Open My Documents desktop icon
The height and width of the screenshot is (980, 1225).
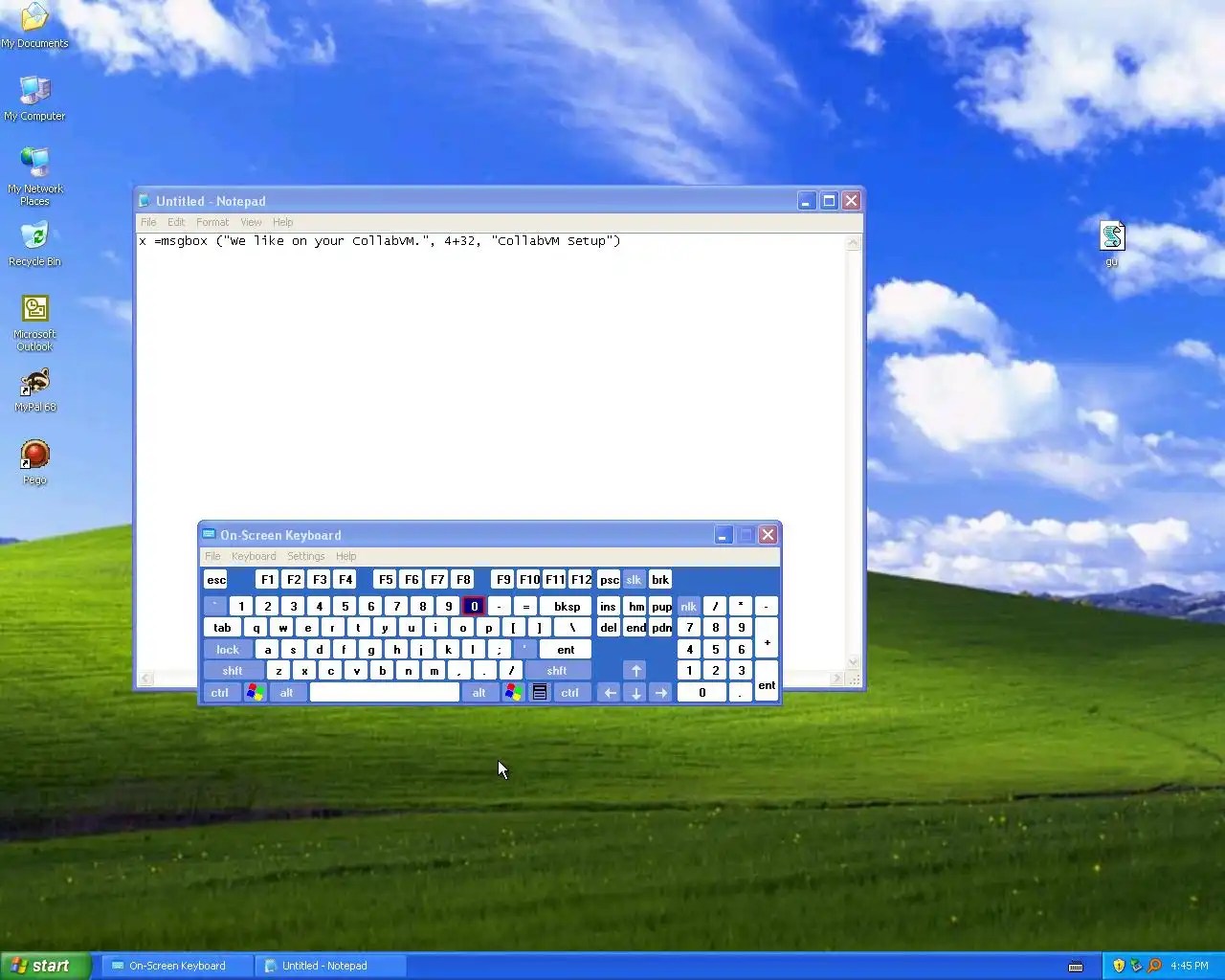pyautogui.click(x=34, y=26)
